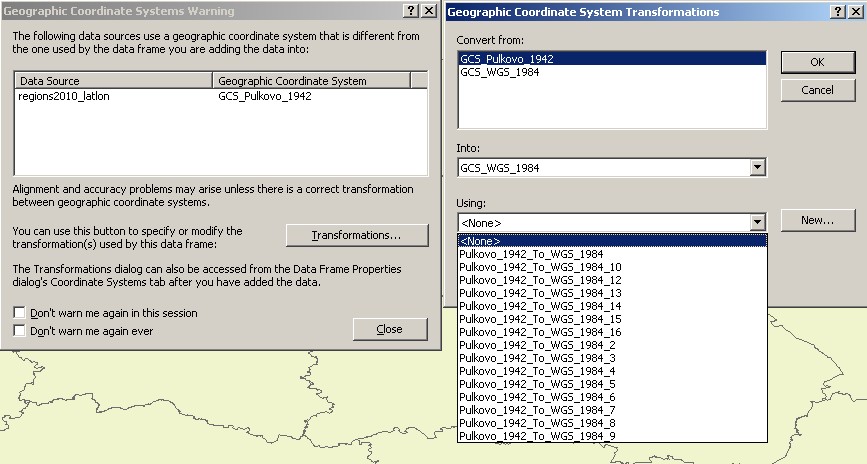Image resolution: width=867 pixels, height=464 pixels.
Task: Enable Don't warn me again in this session
Action: [19, 312]
